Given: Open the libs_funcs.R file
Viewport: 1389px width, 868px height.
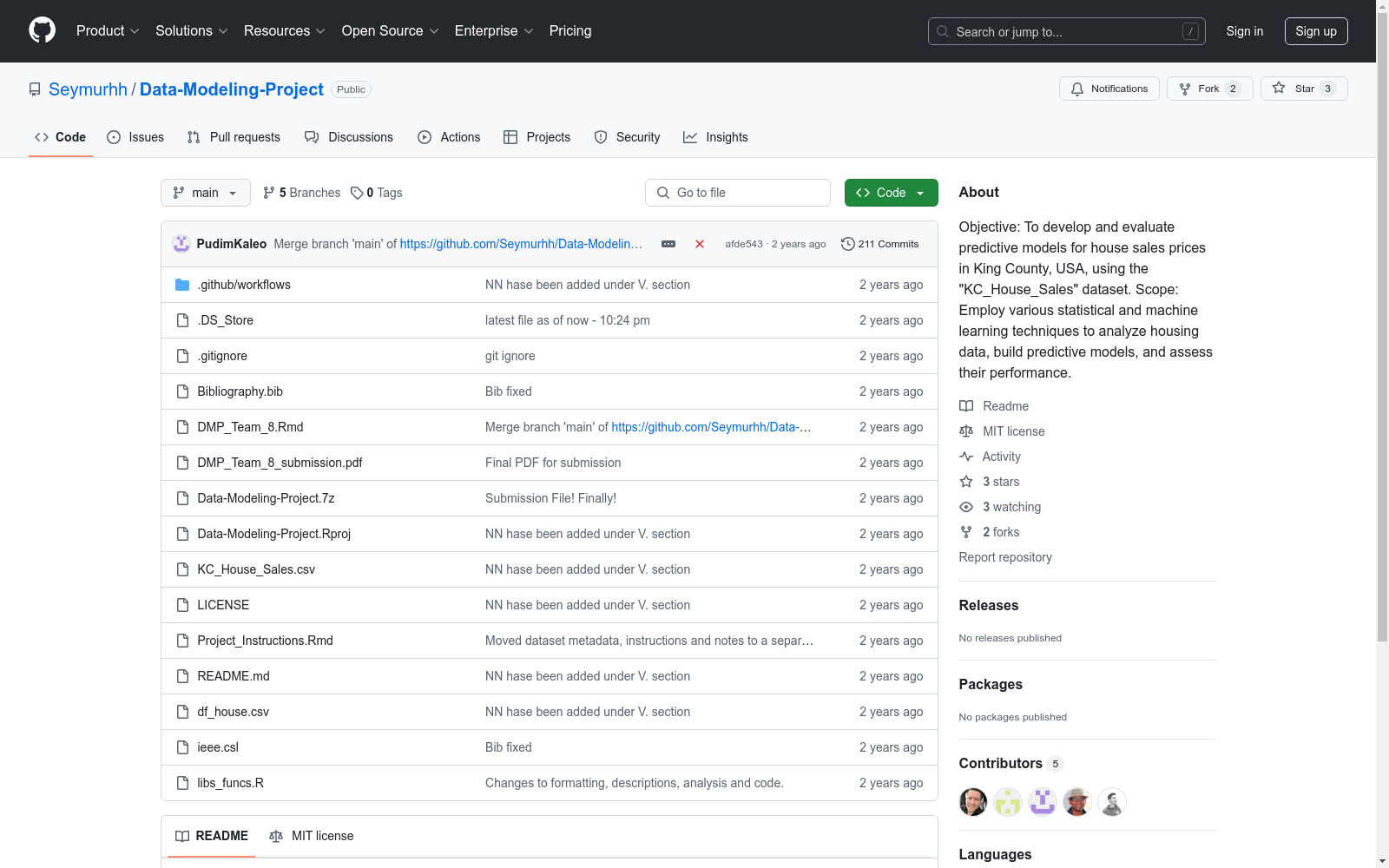Looking at the screenshot, I should point(230,783).
